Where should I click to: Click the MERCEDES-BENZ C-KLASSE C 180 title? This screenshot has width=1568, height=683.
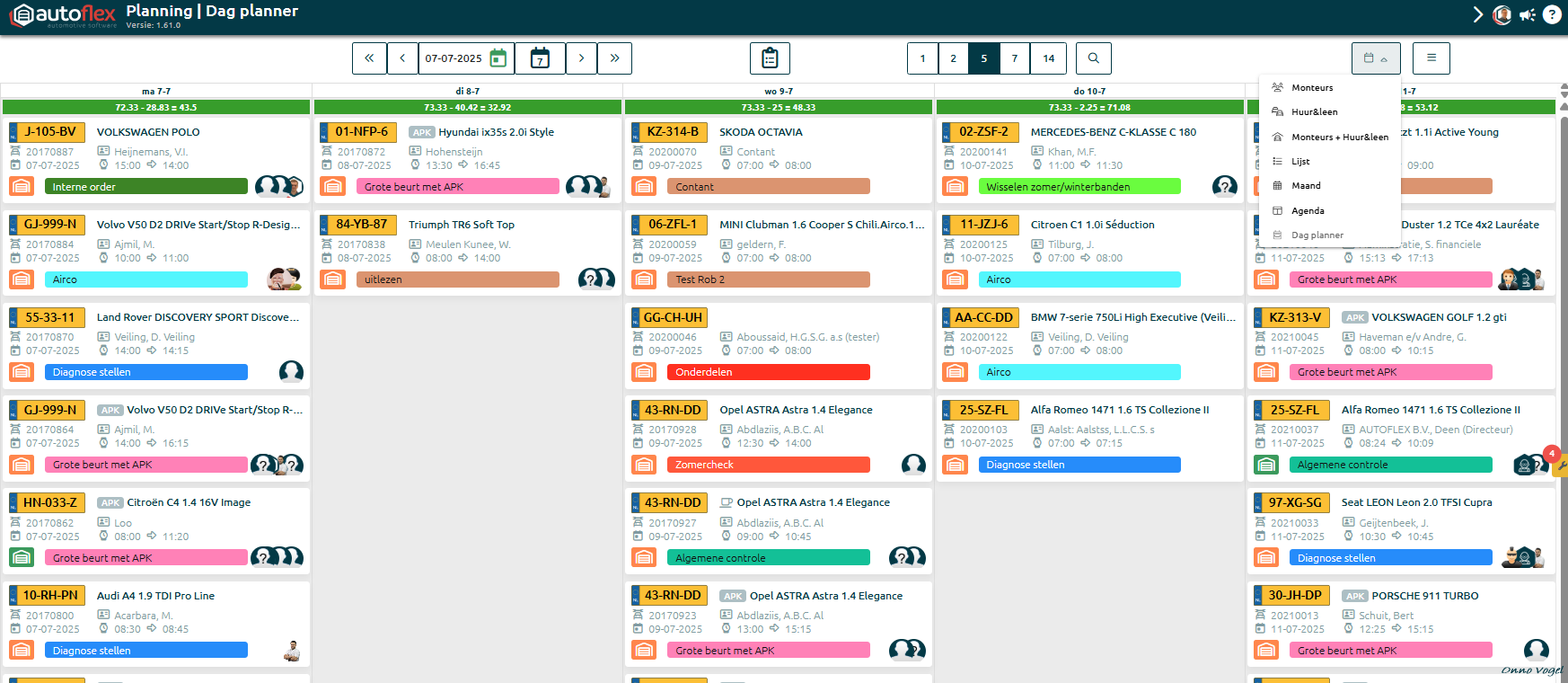click(x=1114, y=132)
